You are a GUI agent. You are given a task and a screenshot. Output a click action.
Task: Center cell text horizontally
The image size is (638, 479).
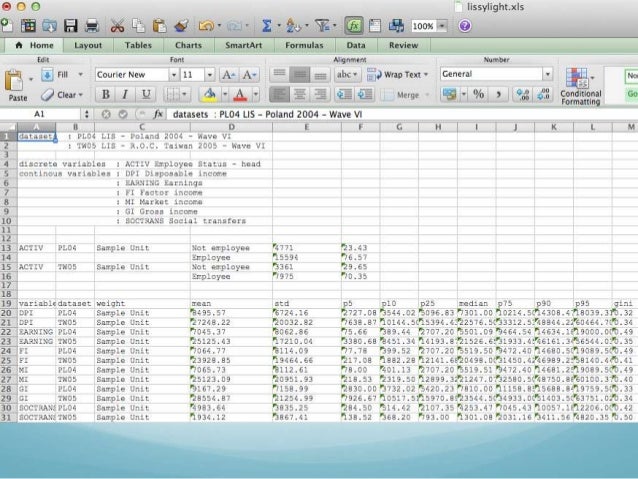[x=299, y=94]
